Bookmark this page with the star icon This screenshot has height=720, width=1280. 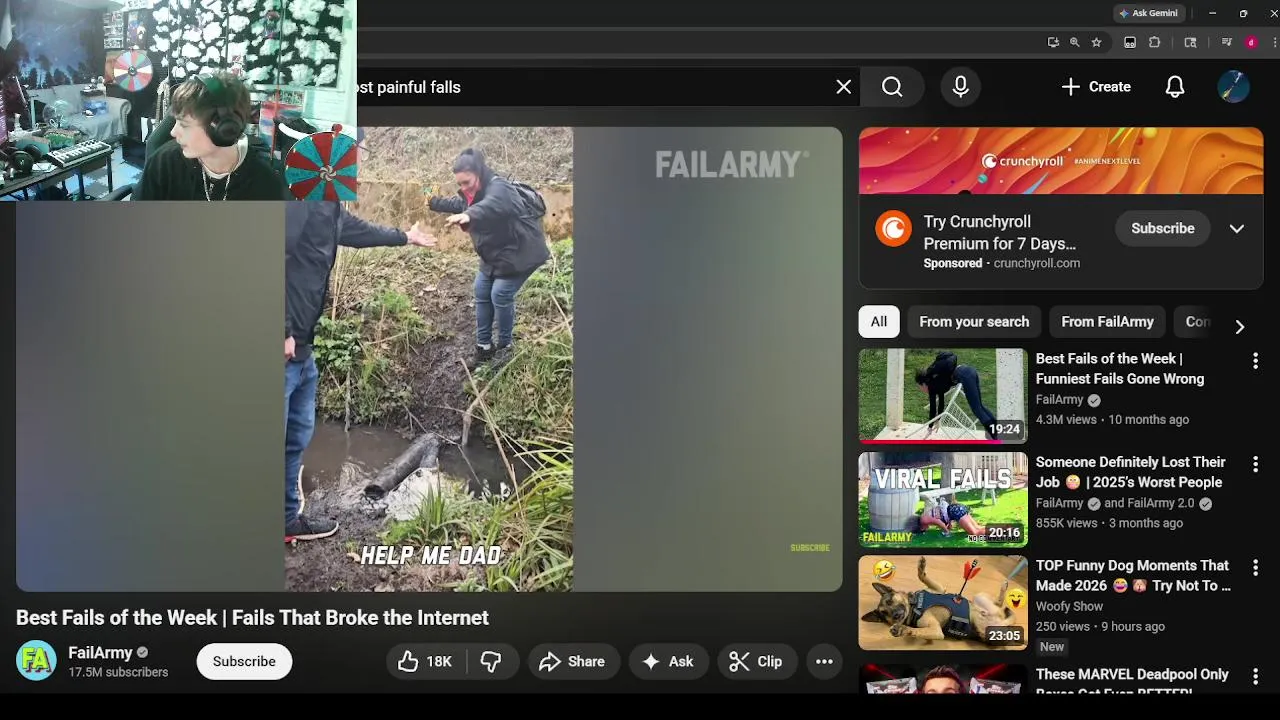point(1097,42)
